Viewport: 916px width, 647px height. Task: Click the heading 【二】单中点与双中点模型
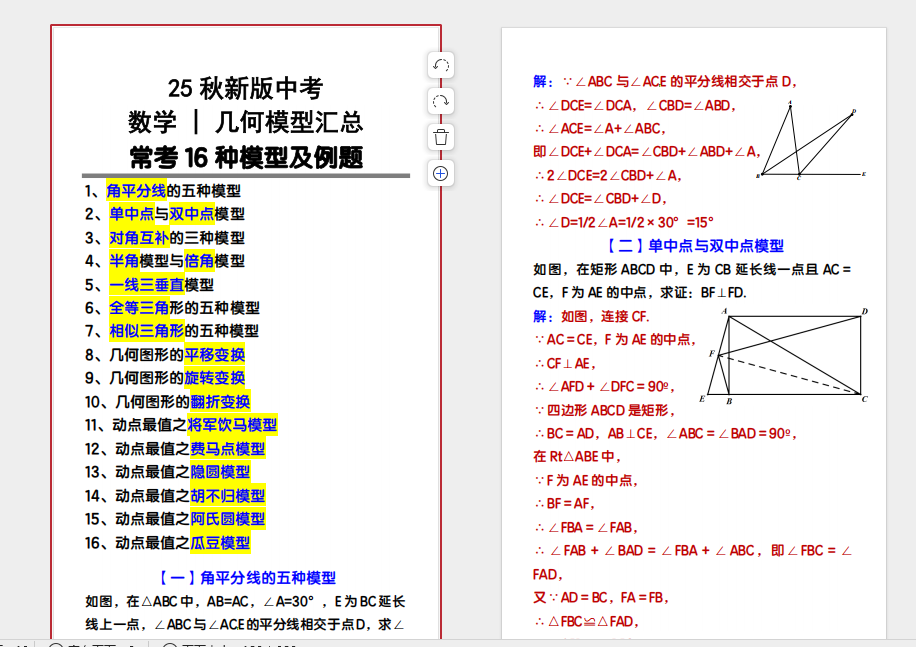(x=694, y=245)
